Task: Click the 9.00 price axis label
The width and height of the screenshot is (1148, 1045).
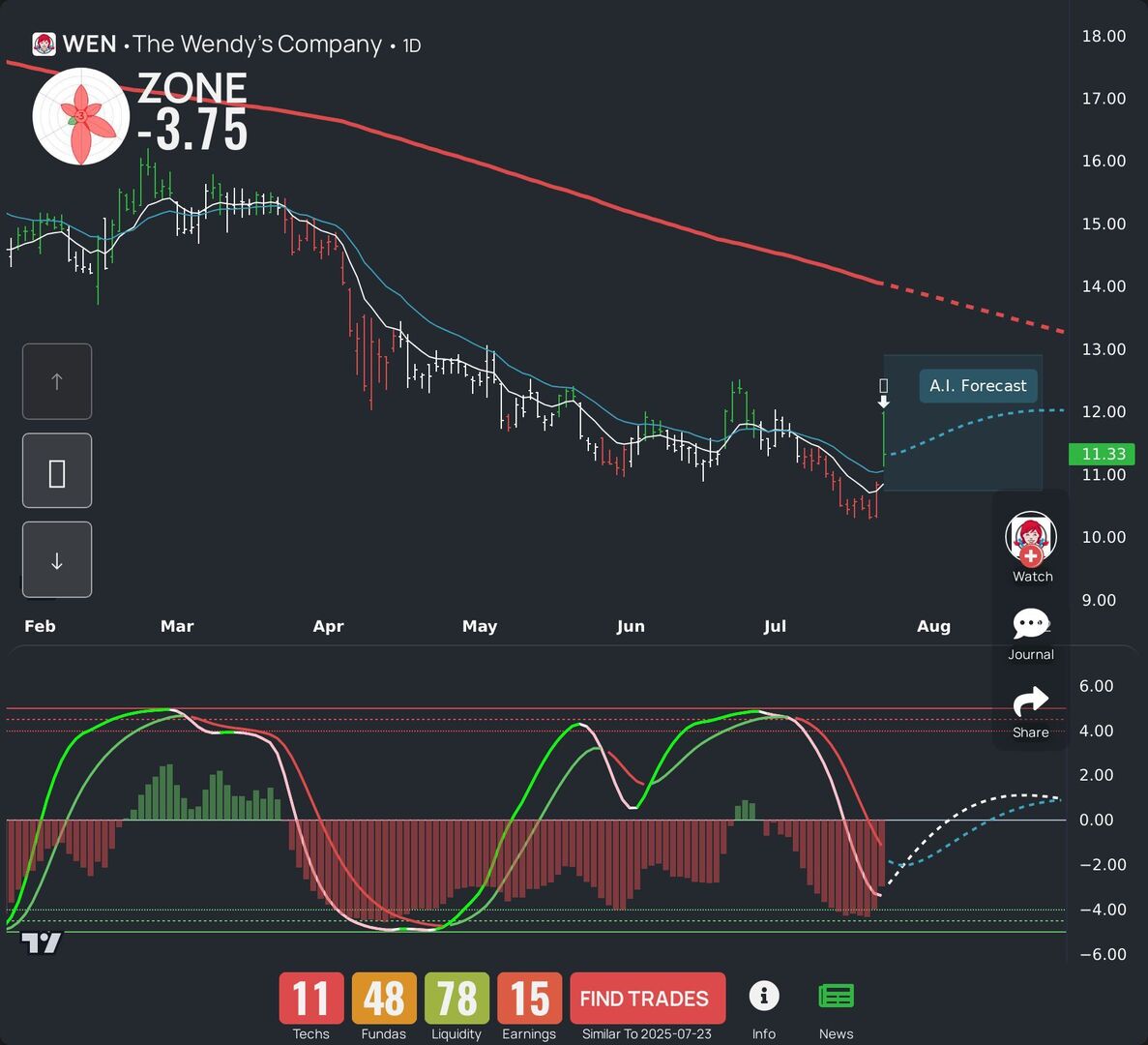Action: pyautogui.click(x=1099, y=601)
